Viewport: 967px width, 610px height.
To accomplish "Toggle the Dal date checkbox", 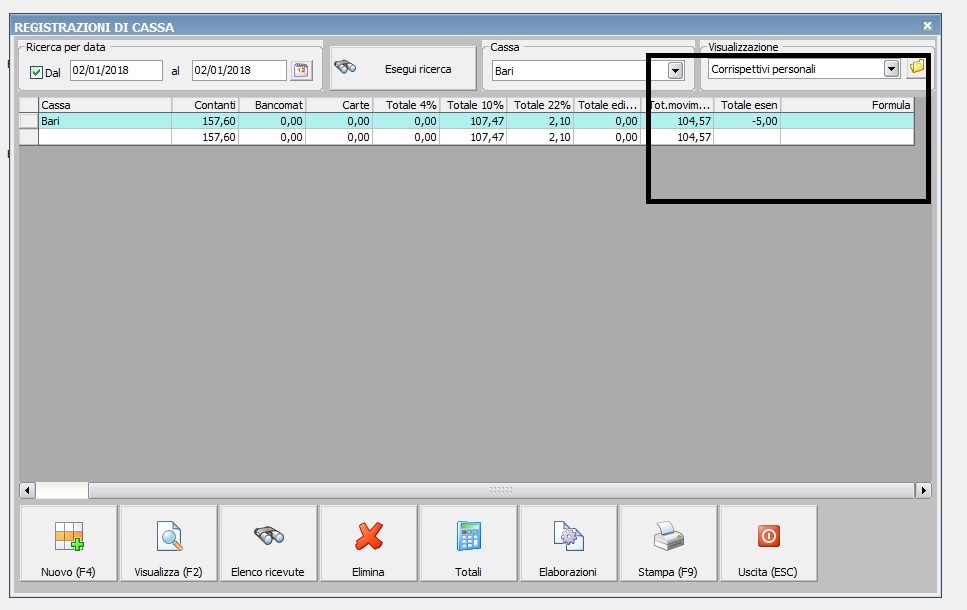I will coord(36,72).
